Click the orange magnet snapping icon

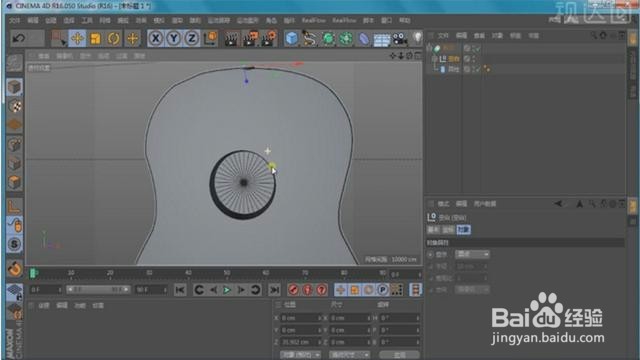(x=14, y=269)
